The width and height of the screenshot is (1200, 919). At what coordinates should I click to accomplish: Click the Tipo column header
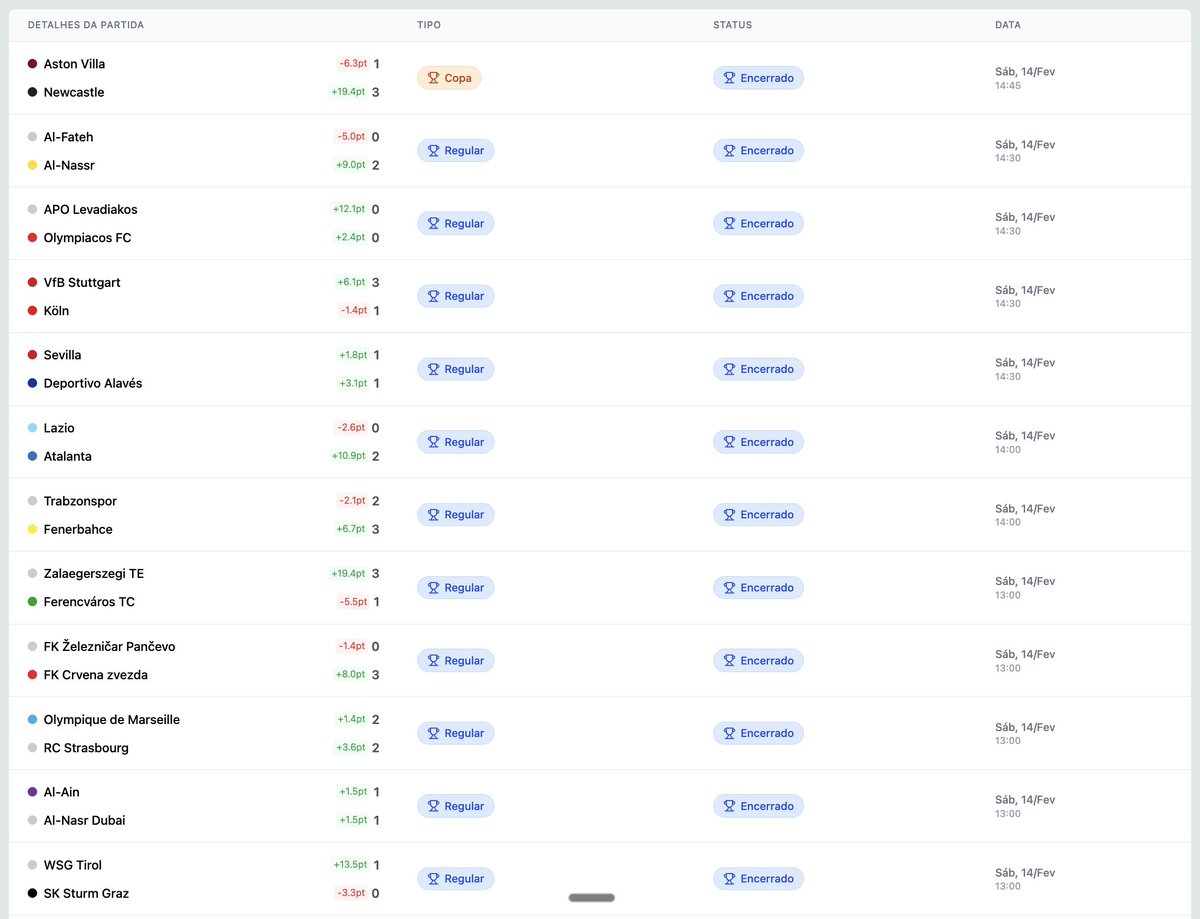pyautogui.click(x=429, y=25)
